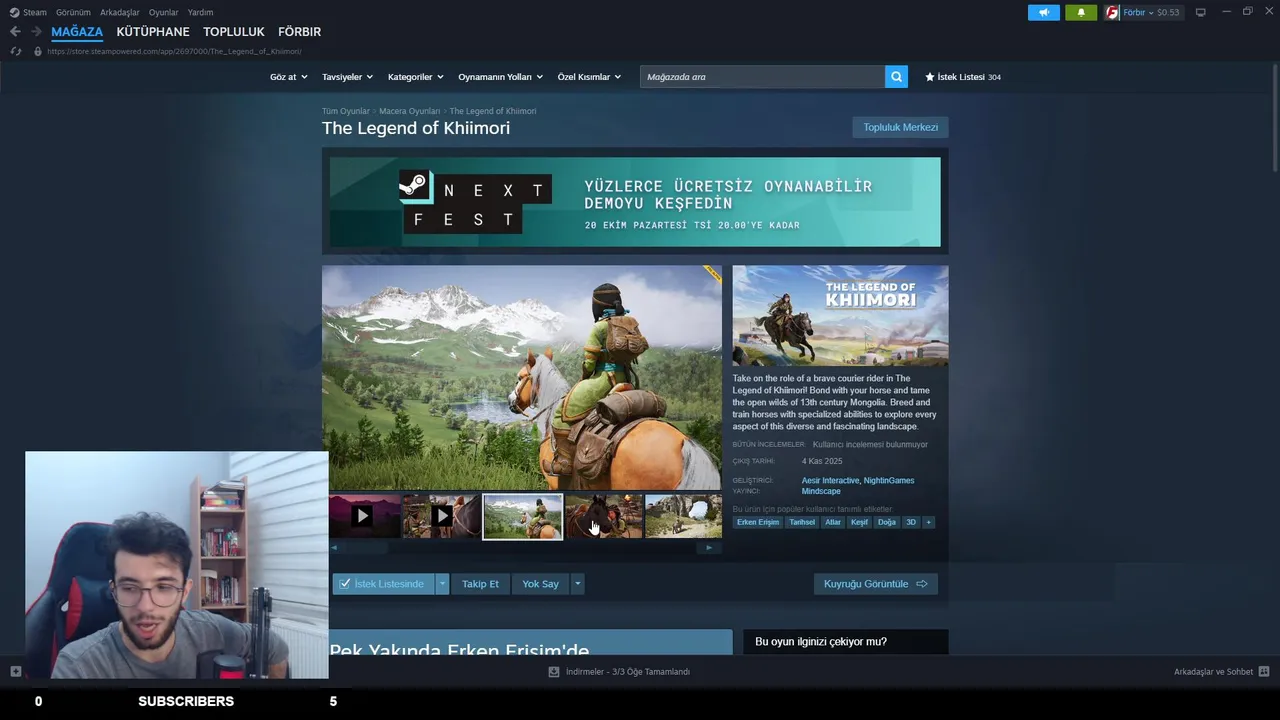Screen dimensions: 1280x720
Task: Open the Göz at dropdown menu
Action: 288,77
